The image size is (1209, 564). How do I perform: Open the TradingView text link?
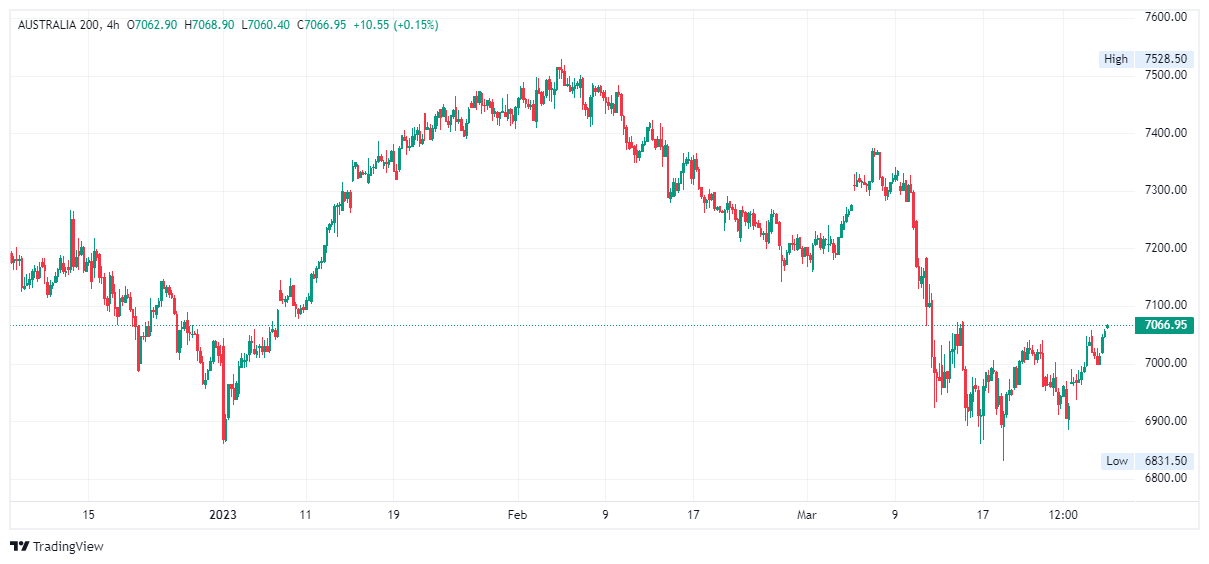pyautogui.click(x=68, y=546)
